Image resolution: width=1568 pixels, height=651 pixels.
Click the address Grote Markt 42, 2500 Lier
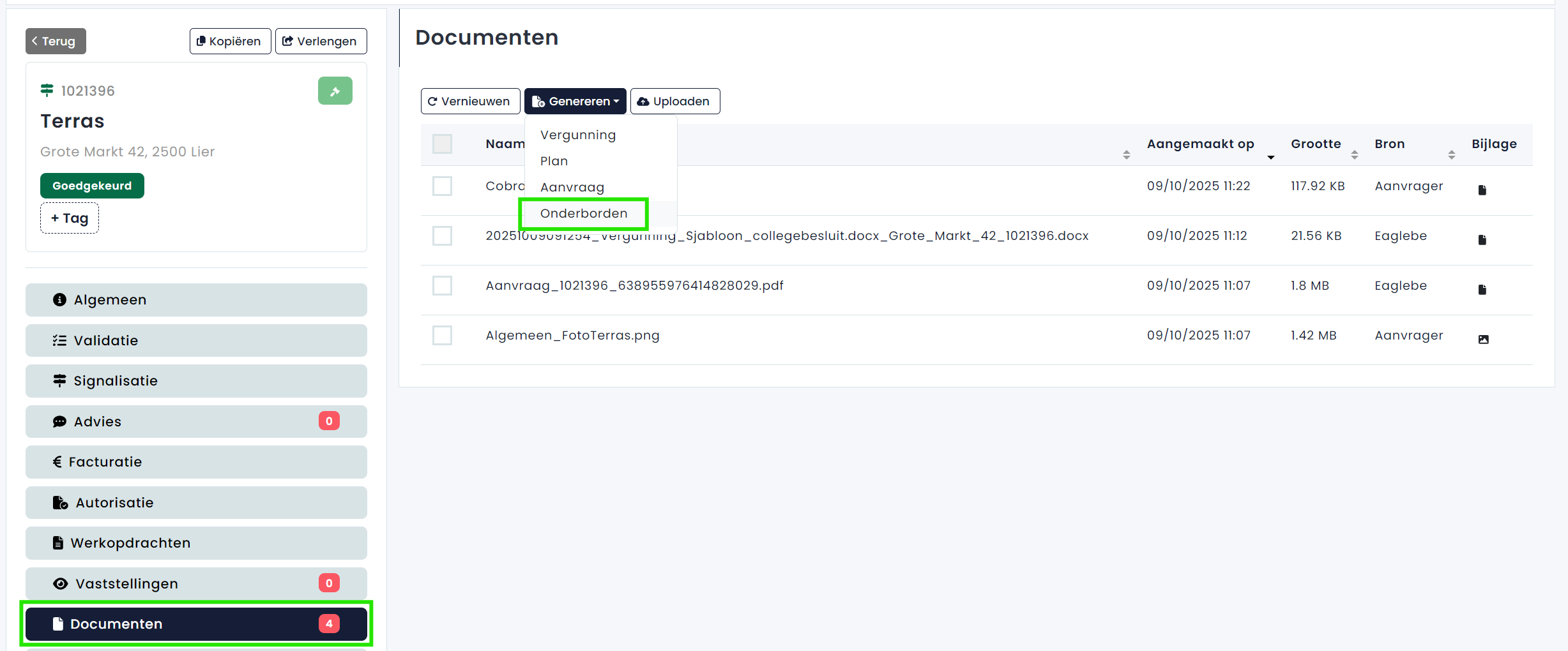pyautogui.click(x=127, y=152)
